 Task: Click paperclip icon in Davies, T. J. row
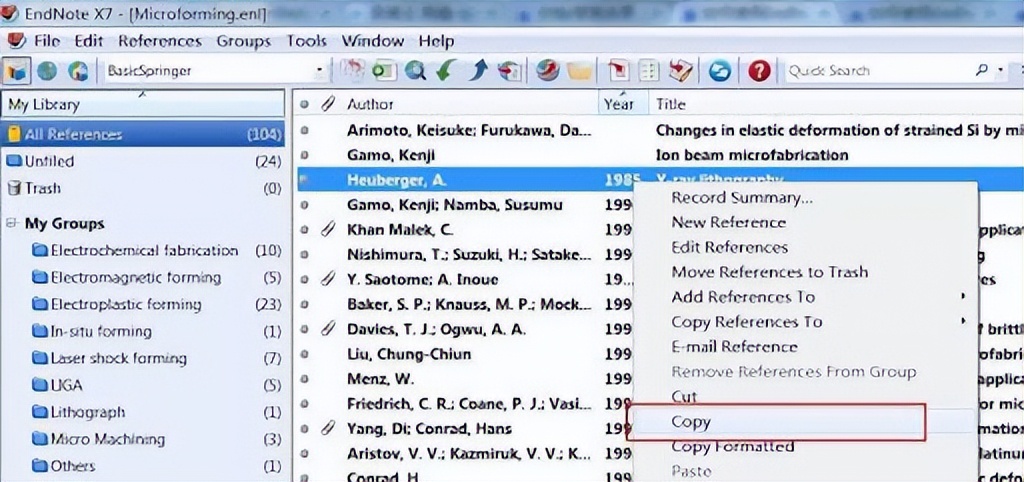point(328,329)
